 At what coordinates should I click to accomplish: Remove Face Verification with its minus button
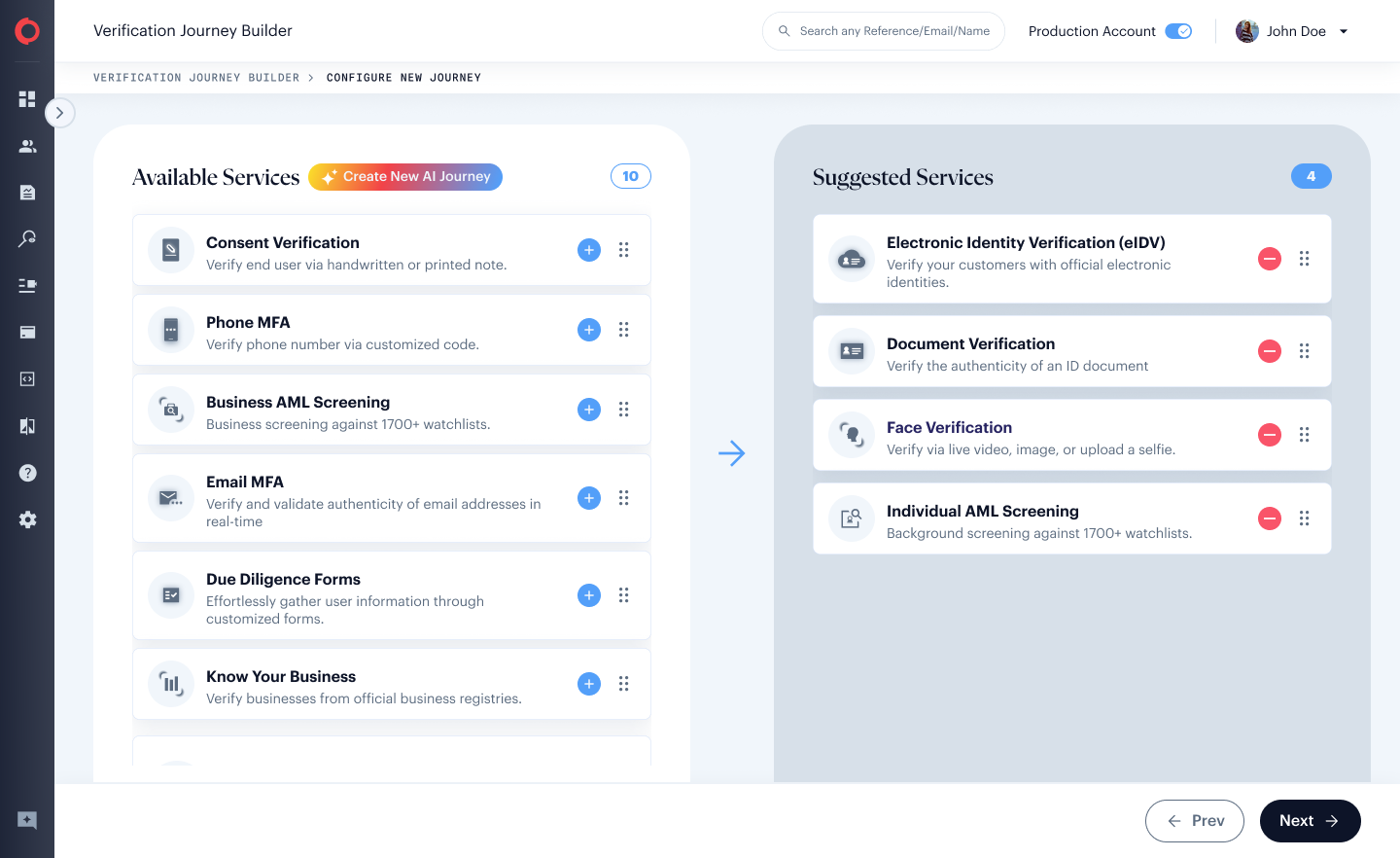1270,435
